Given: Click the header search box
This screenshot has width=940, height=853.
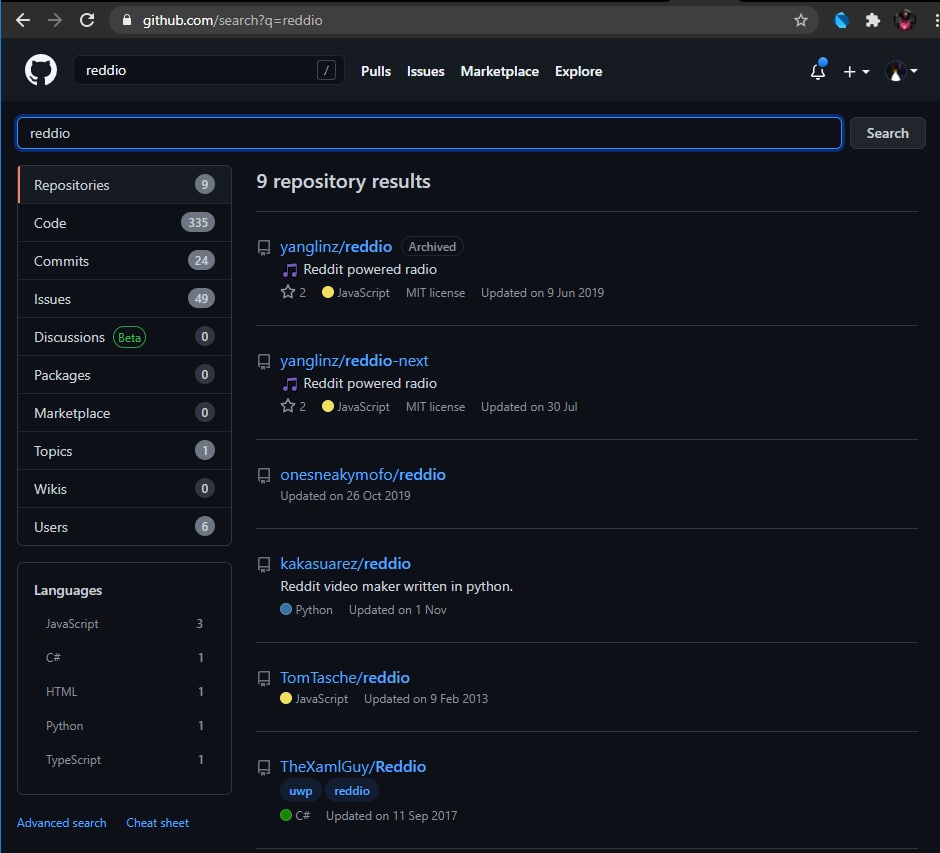Looking at the screenshot, I should [209, 70].
